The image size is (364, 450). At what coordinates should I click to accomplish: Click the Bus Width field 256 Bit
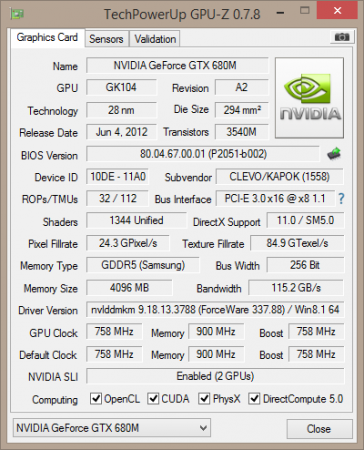(x=305, y=265)
